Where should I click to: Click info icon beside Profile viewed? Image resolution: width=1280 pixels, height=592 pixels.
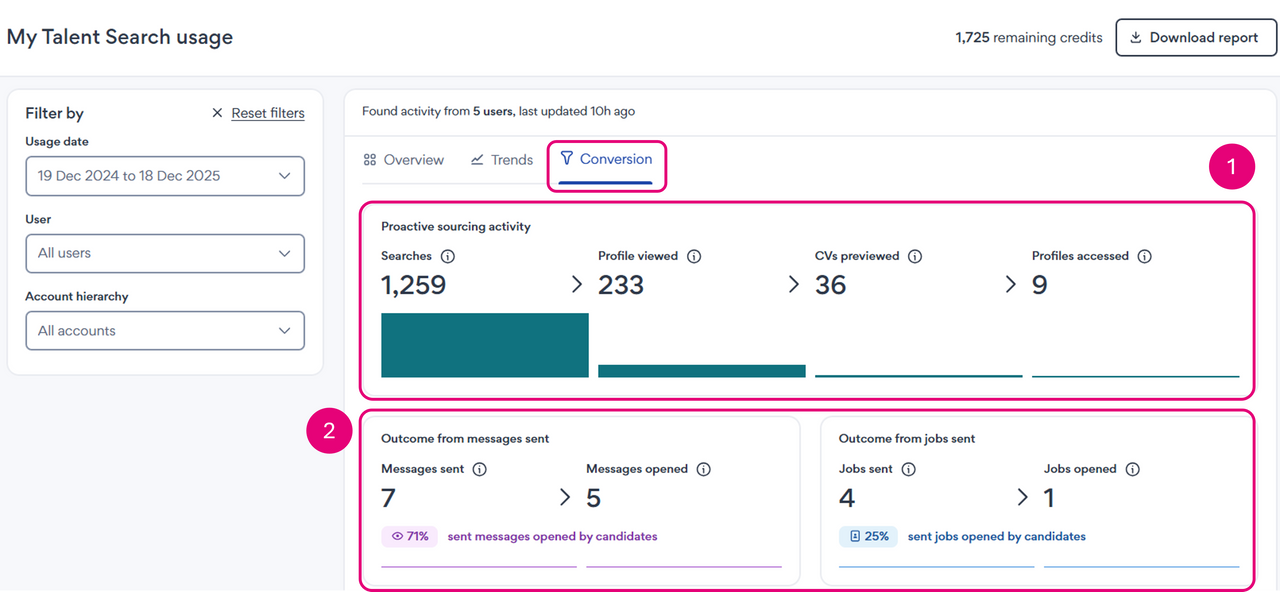click(694, 256)
